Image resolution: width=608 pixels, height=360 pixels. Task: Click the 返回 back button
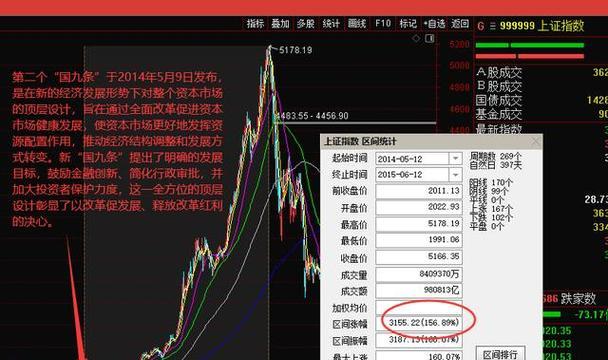[460, 24]
